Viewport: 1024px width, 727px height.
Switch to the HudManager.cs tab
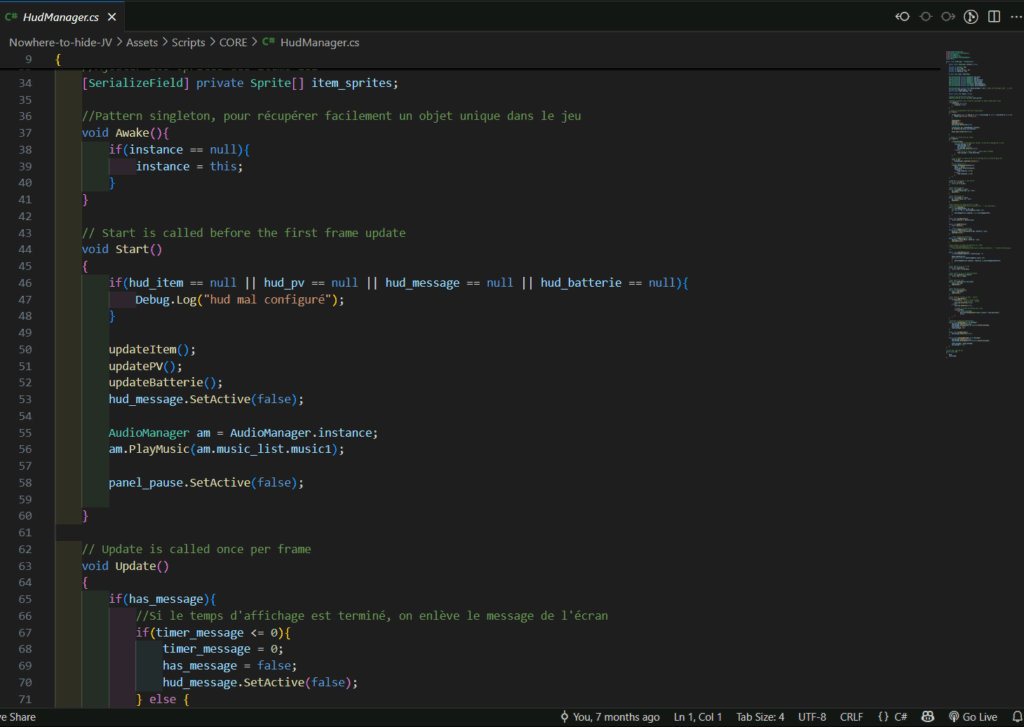(x=60, y=16)
